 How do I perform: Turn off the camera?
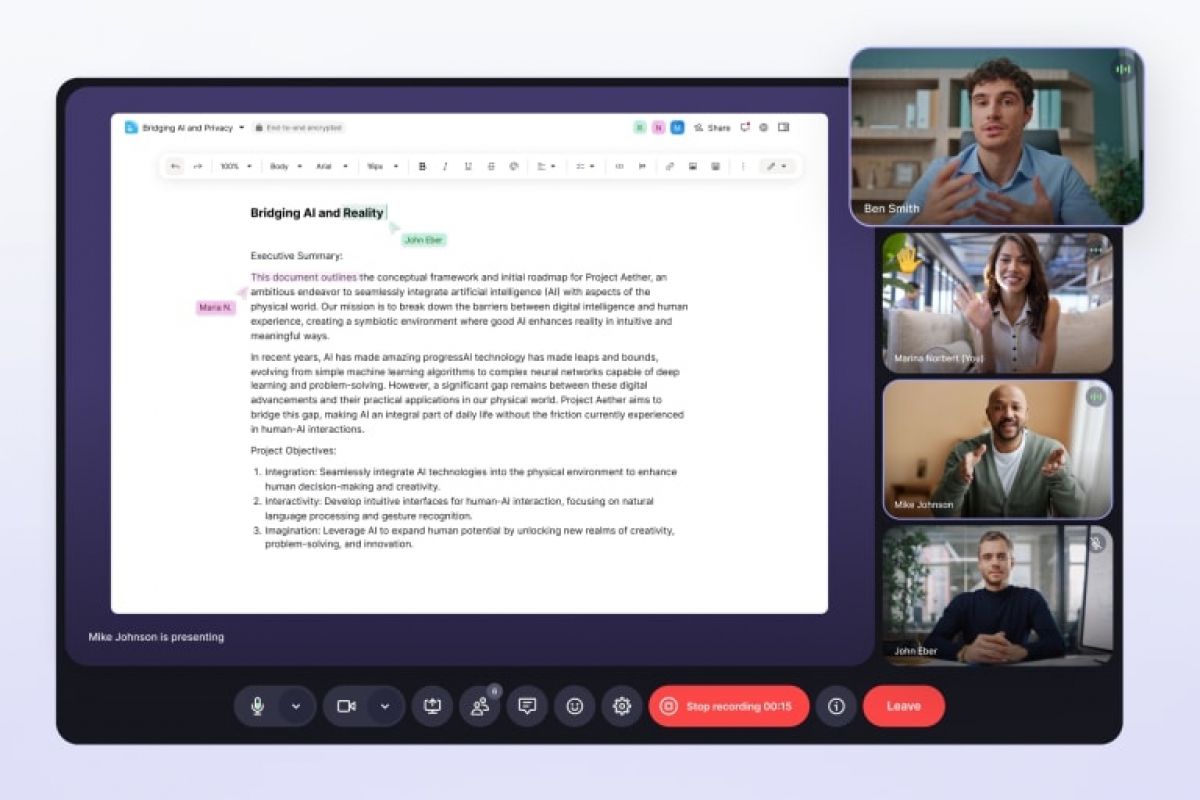click(x=346, y=706)
